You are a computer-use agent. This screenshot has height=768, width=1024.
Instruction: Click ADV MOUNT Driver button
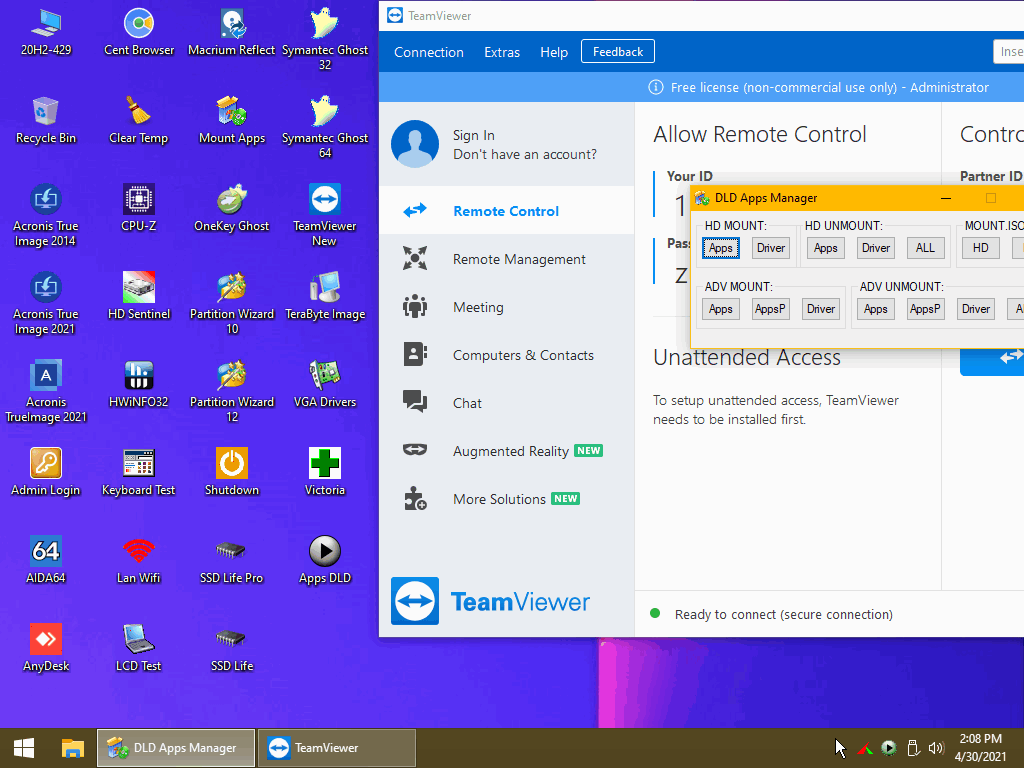tap(821, 309)
